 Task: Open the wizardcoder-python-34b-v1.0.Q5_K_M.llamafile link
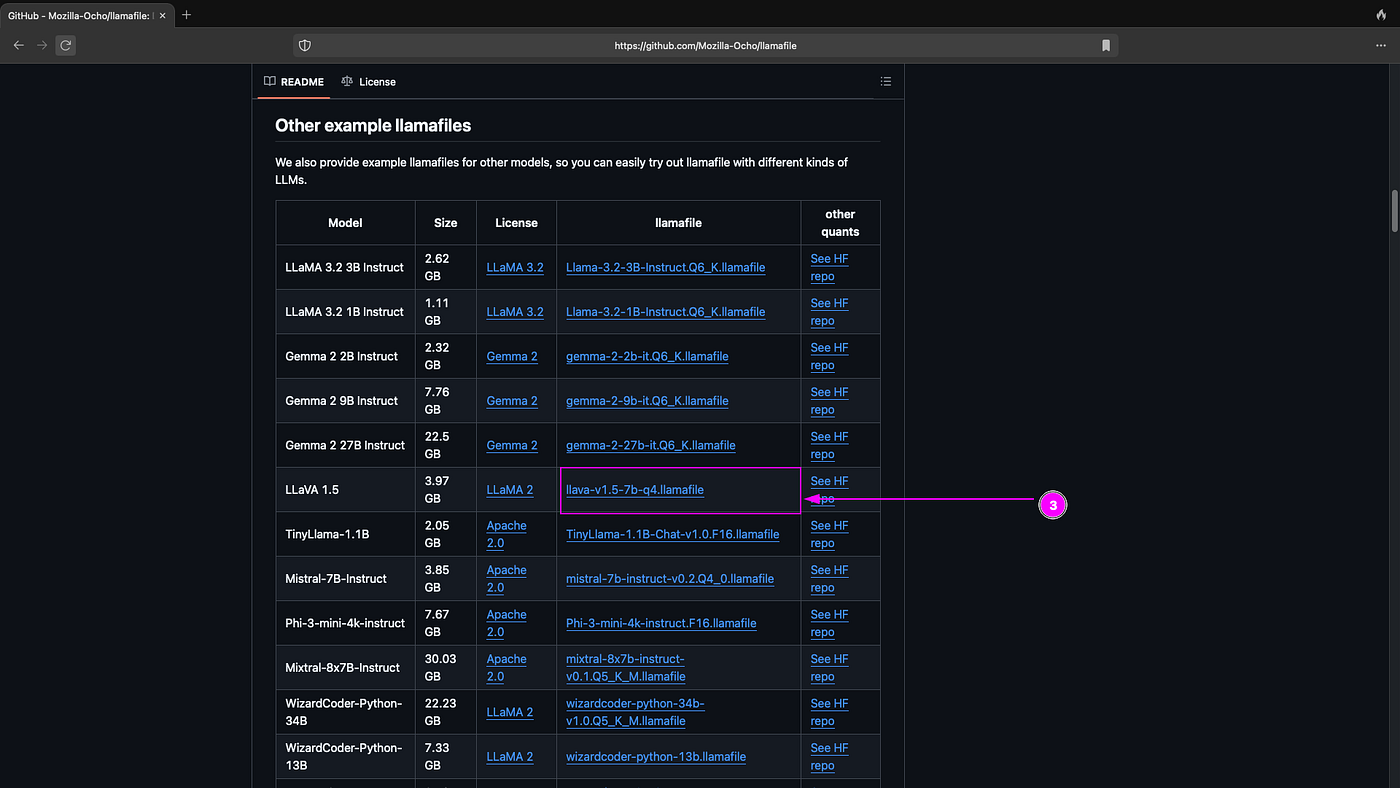click(636, 712)
